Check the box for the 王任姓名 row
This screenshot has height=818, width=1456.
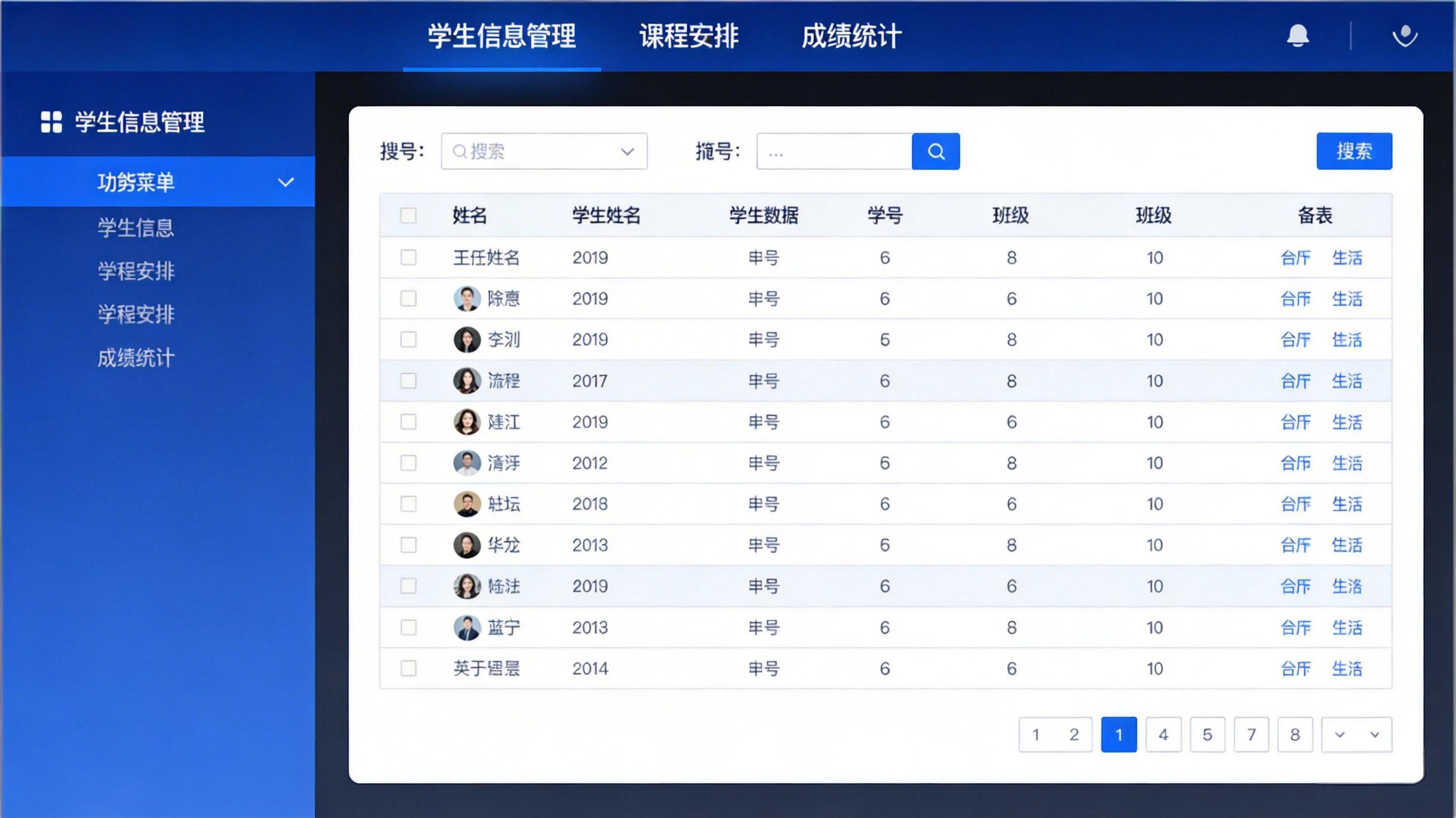[408, 258]
